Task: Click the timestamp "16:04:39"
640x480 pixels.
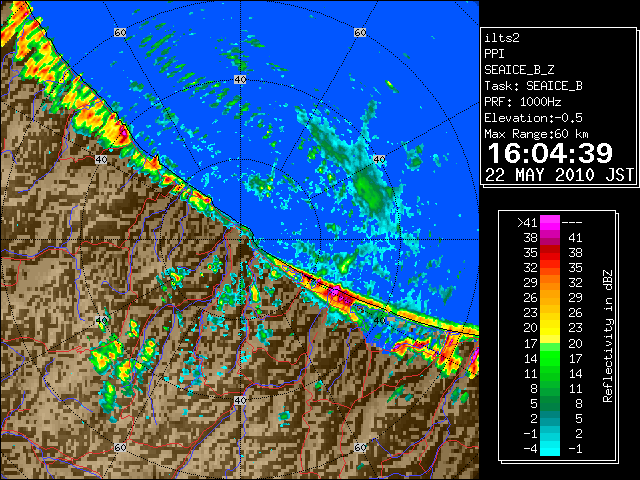Action: pos(550,153)
